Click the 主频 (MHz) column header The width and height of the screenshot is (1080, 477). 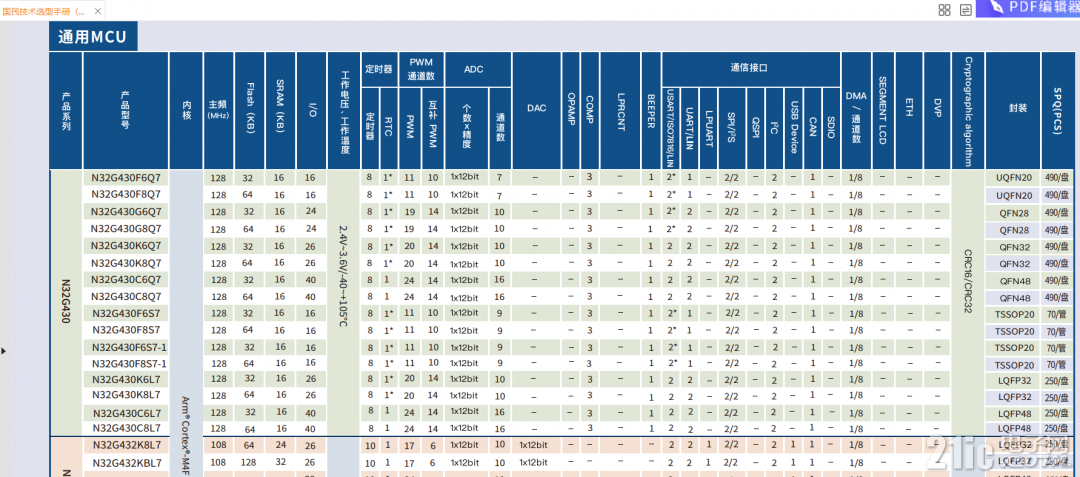tap(219, 110)
